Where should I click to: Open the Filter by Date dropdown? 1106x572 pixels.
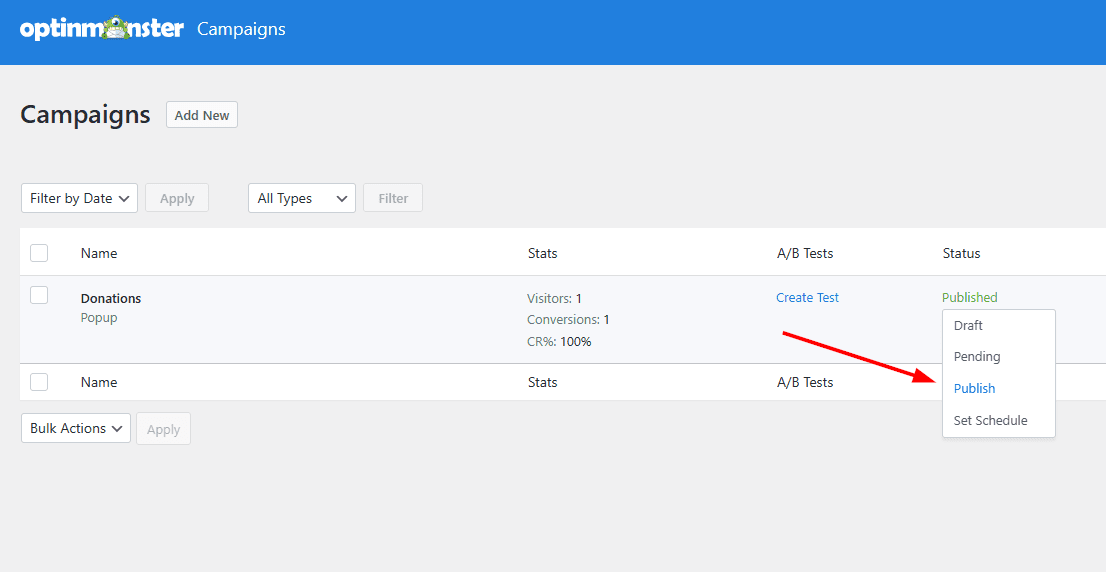coord(80,198)
